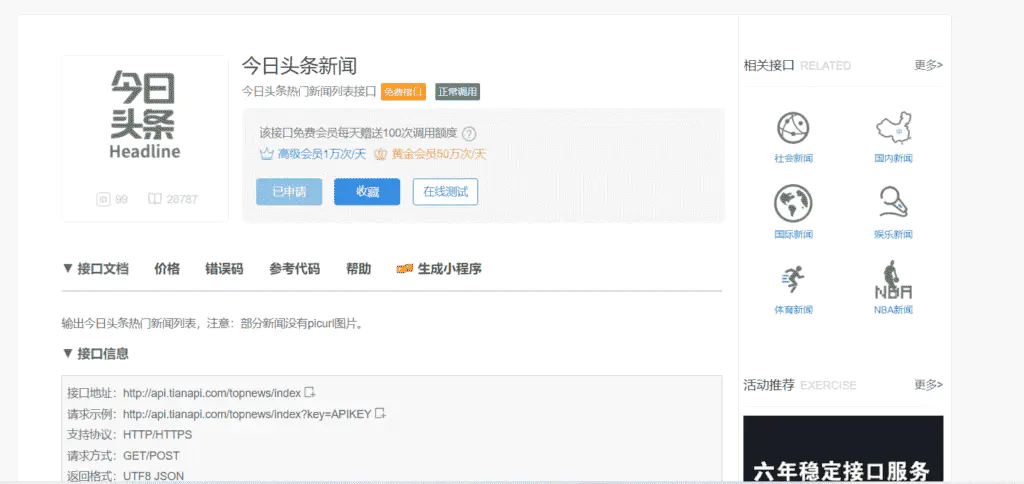Click 更多> next to 相关接口
The image size is (1024, 484).
929,65
